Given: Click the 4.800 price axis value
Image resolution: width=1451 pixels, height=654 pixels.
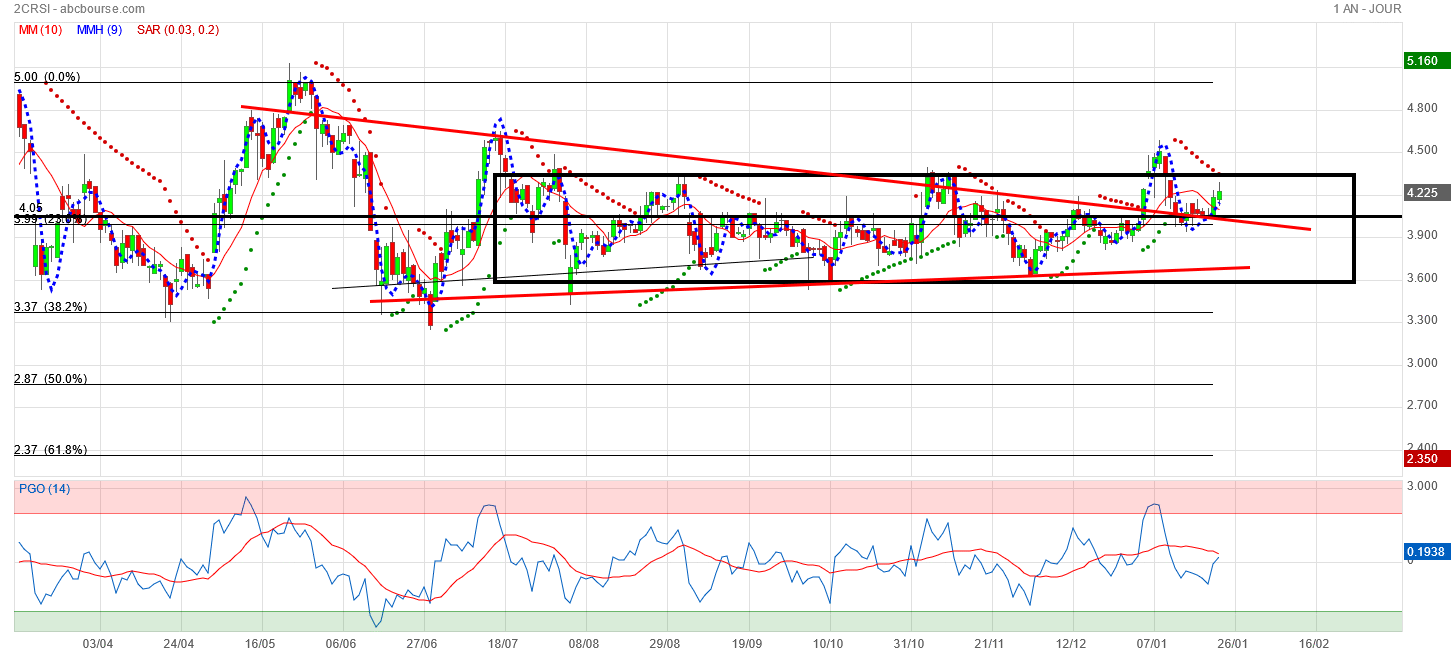Looking at the screenshot, I should [1422, 108].
